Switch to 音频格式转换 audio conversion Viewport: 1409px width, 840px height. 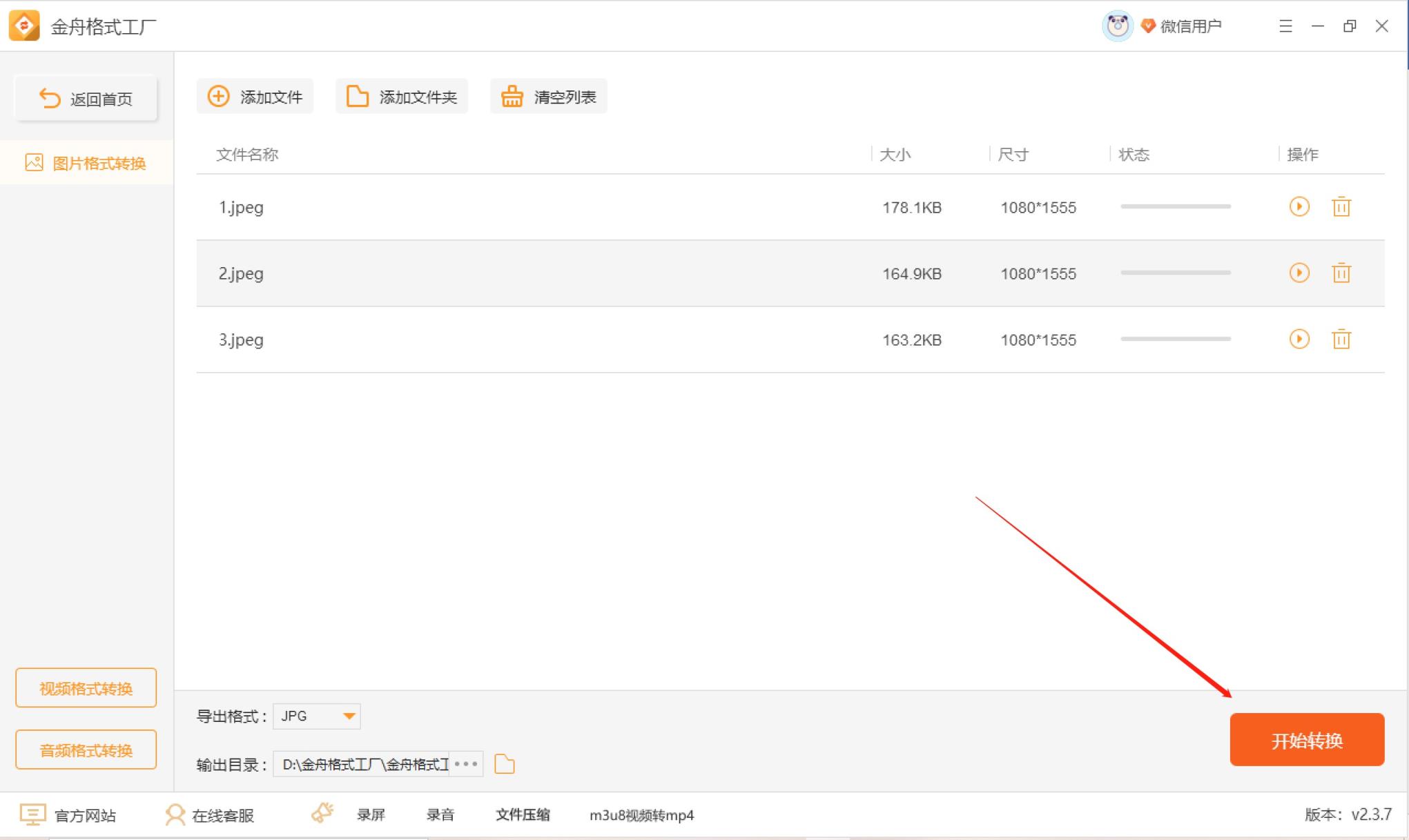[x=86, y=749]
